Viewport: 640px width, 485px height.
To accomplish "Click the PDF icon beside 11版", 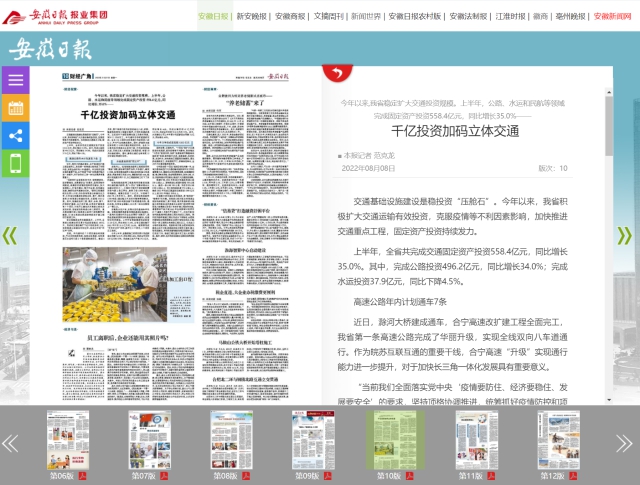I will [490, 476].
